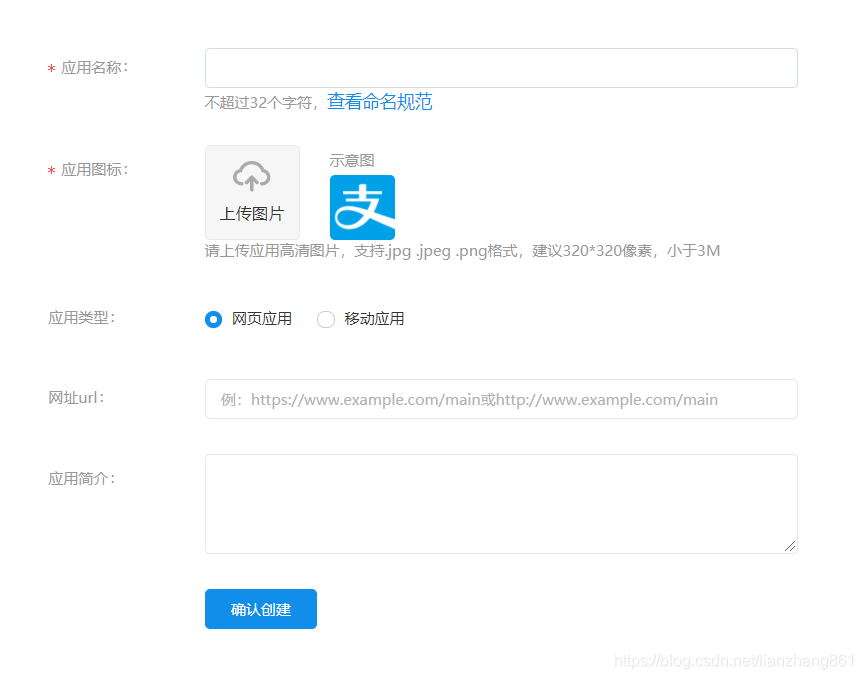Select the 网页应用 radio button
This screenshot has width=863, height=679.
[214, 319]
